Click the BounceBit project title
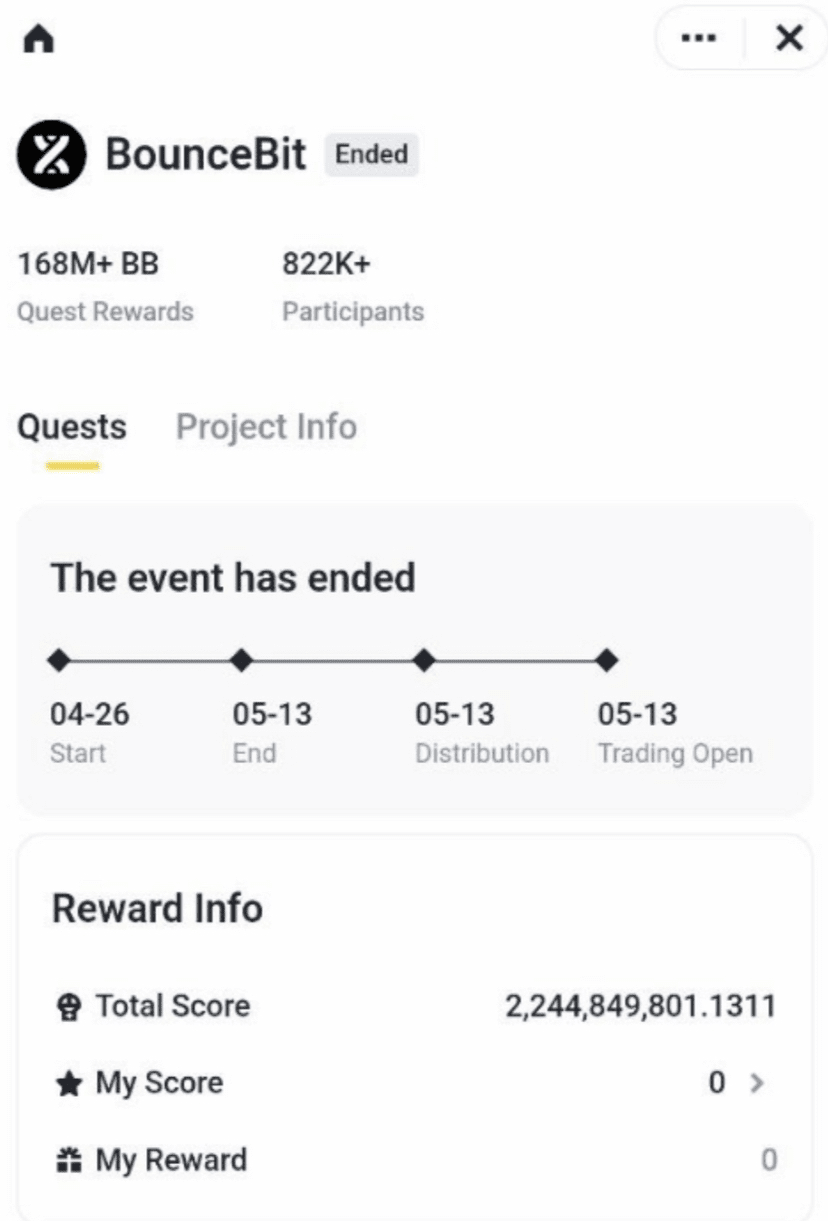The image size is (828, 1221). 206,156
